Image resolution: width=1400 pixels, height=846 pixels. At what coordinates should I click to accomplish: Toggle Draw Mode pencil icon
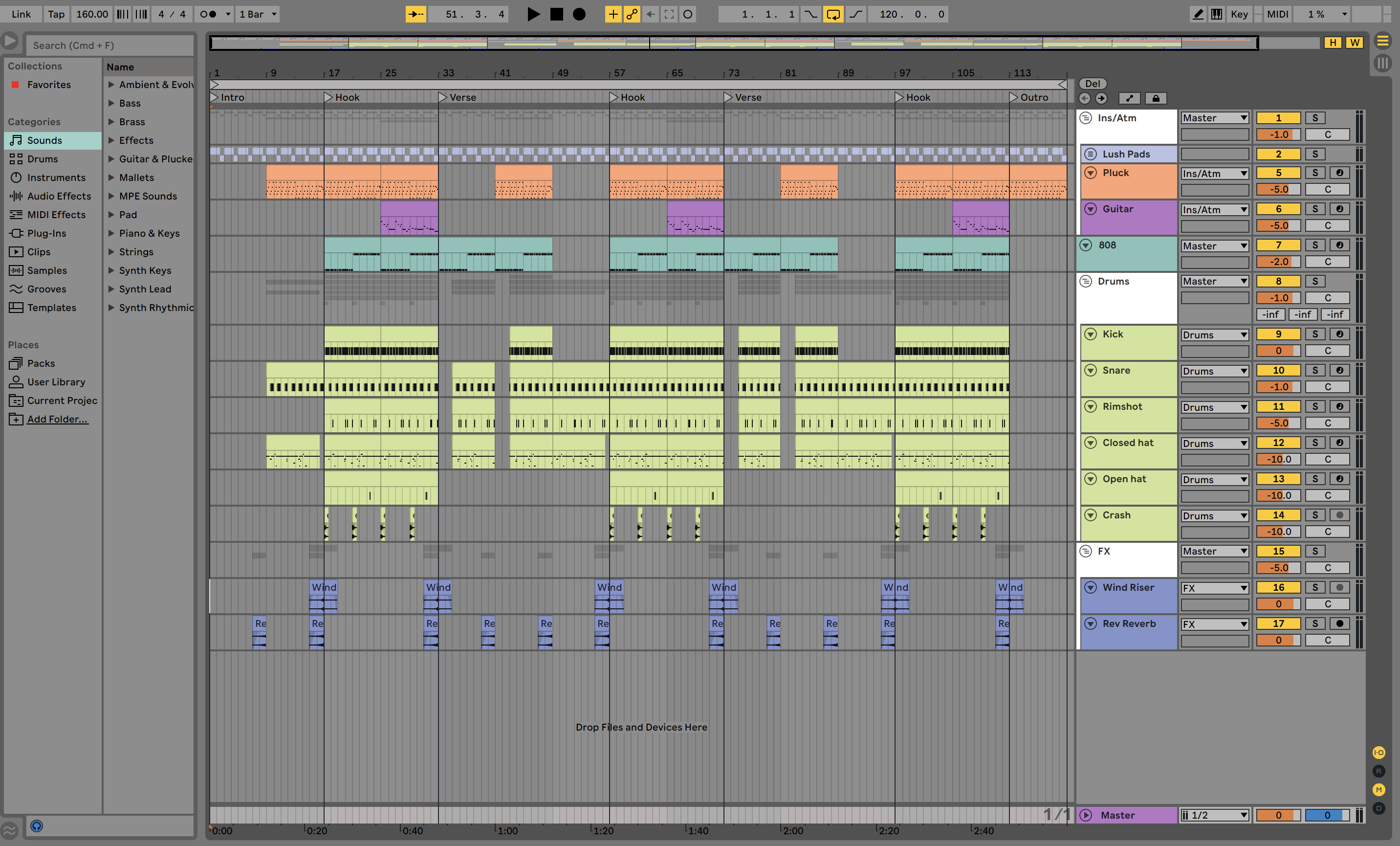[x=1198, y=14]
